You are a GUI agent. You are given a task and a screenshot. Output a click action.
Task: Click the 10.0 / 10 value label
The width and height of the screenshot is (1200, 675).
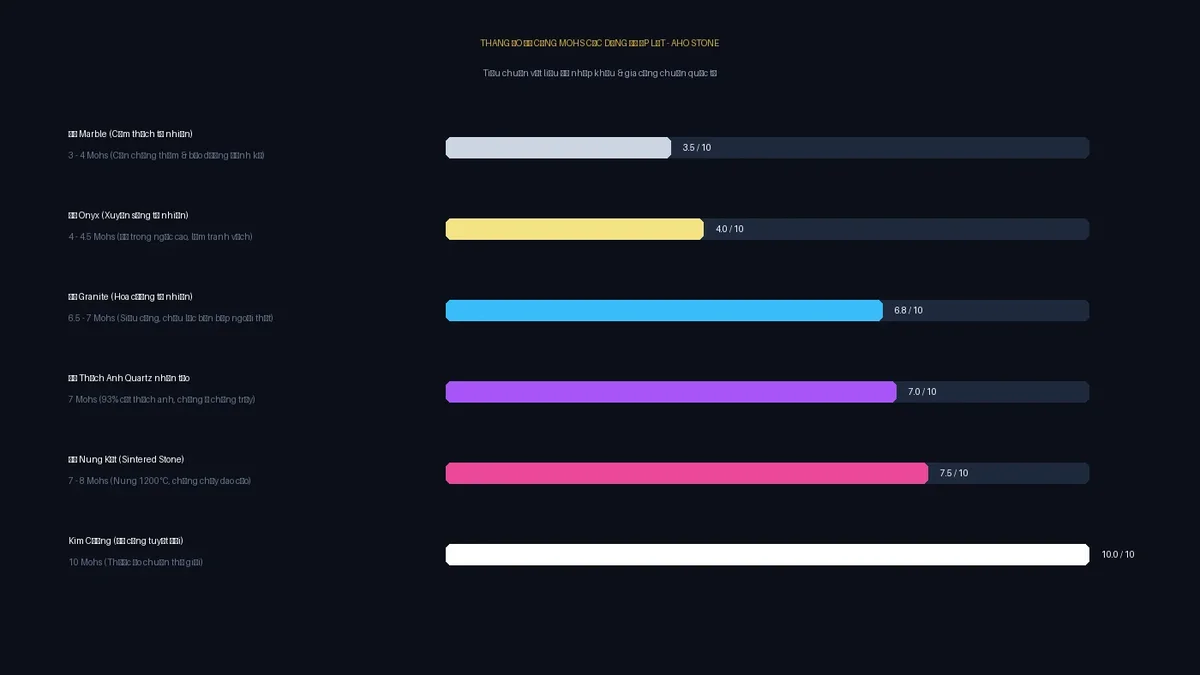tap(1118, 554)
